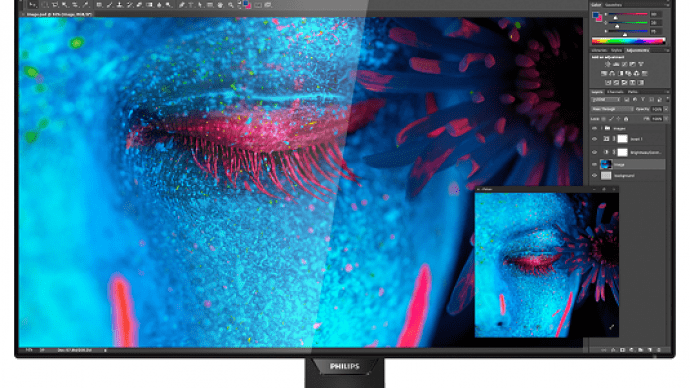690x388 pixels.
Task: Hide the Images group layer
Action: click(x=595, y=128)
